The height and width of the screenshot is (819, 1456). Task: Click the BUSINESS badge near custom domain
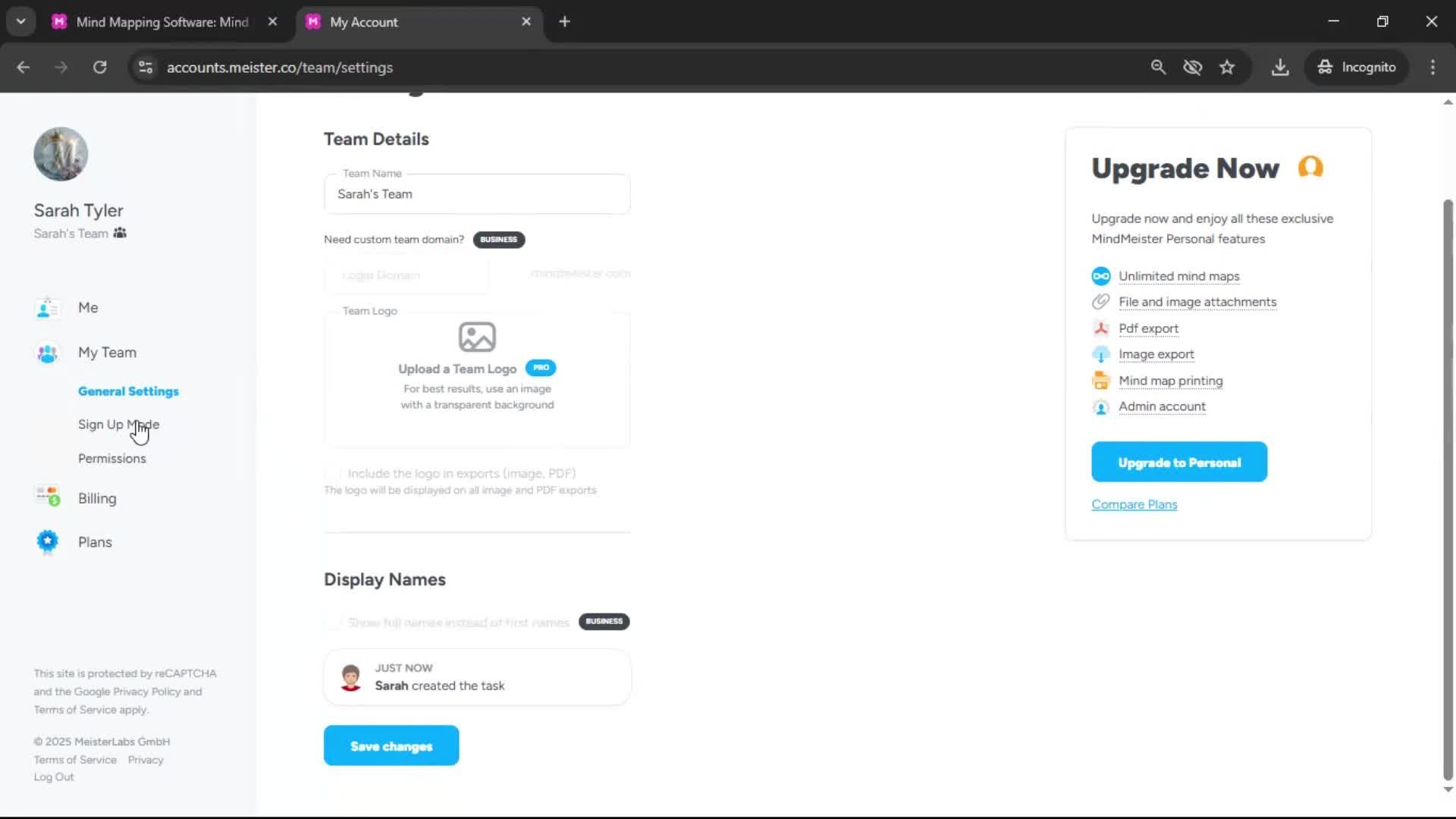pos(499,240)
